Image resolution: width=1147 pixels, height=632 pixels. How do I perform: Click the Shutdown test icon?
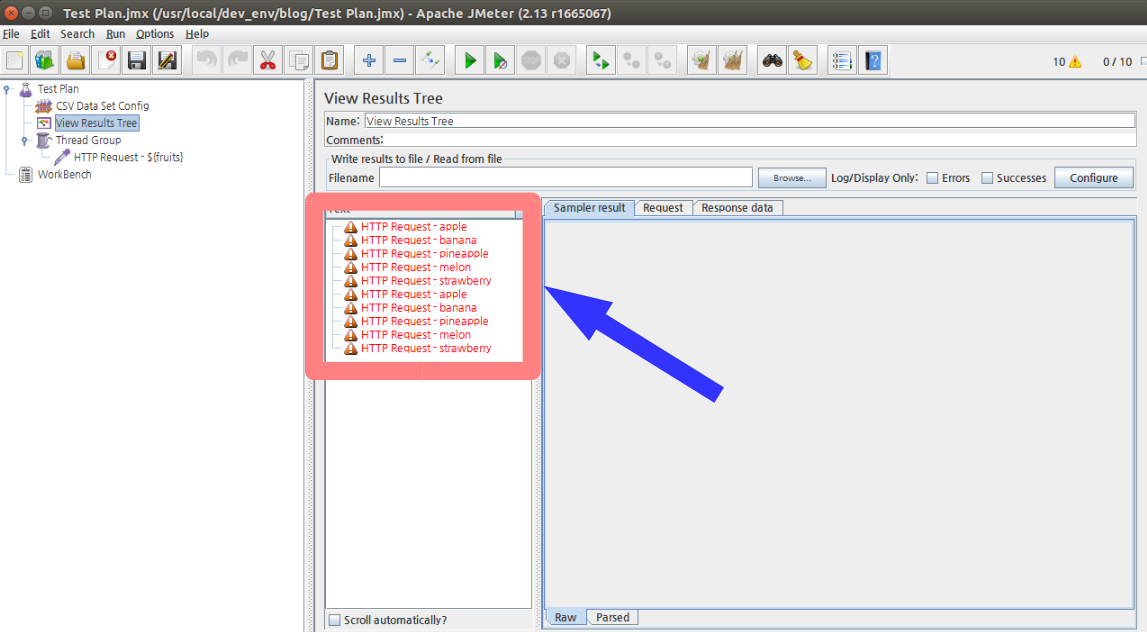point(562,60)
